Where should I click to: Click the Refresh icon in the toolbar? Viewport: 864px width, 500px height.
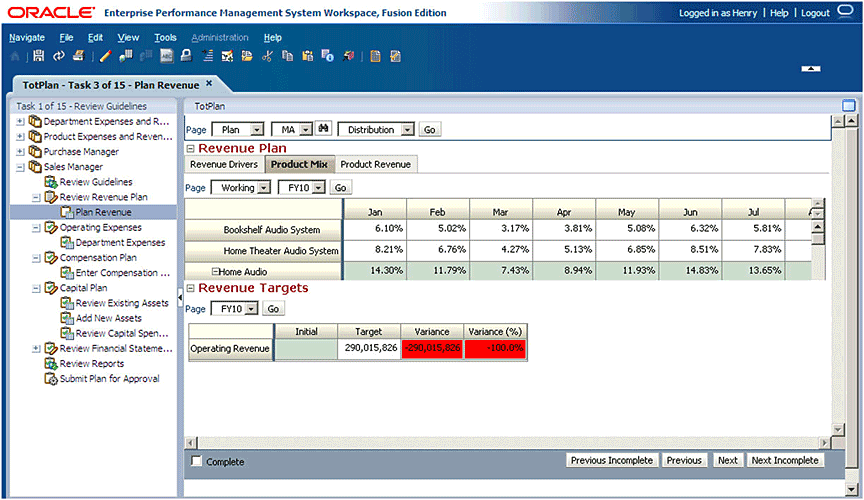[x=59, y=56]
